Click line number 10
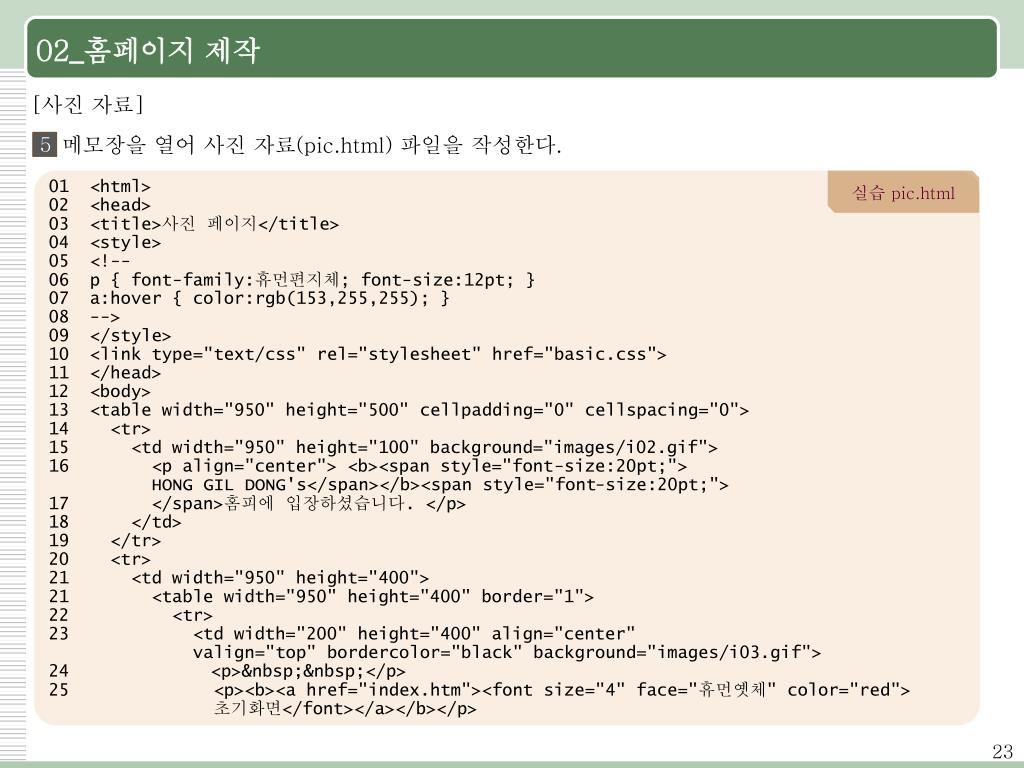 (59, 354)
